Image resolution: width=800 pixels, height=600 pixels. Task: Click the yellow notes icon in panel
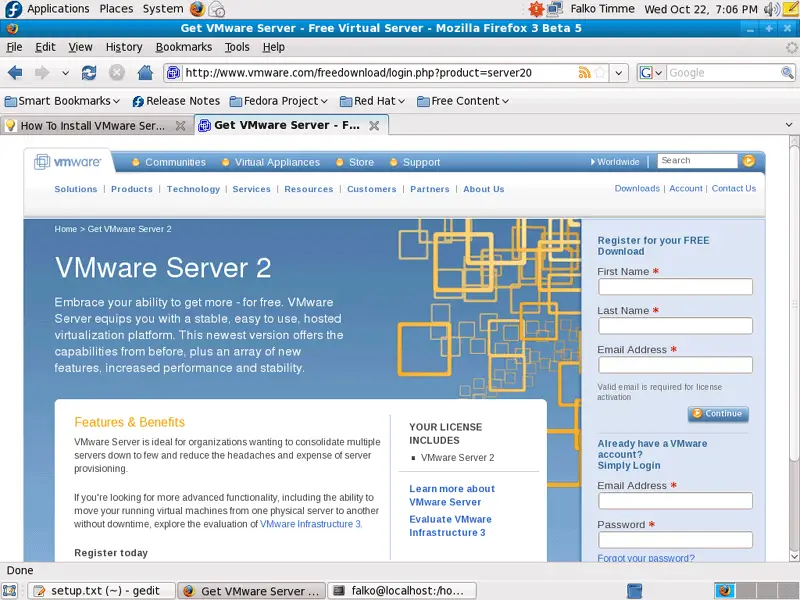[x=790, y=9]
